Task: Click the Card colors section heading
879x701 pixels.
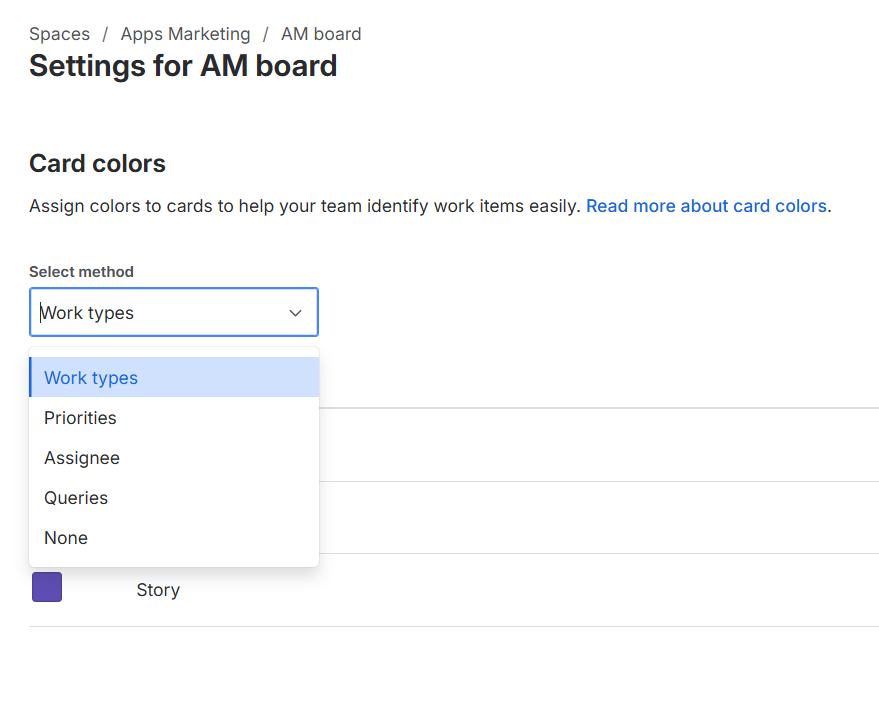Action: [97, 164]
